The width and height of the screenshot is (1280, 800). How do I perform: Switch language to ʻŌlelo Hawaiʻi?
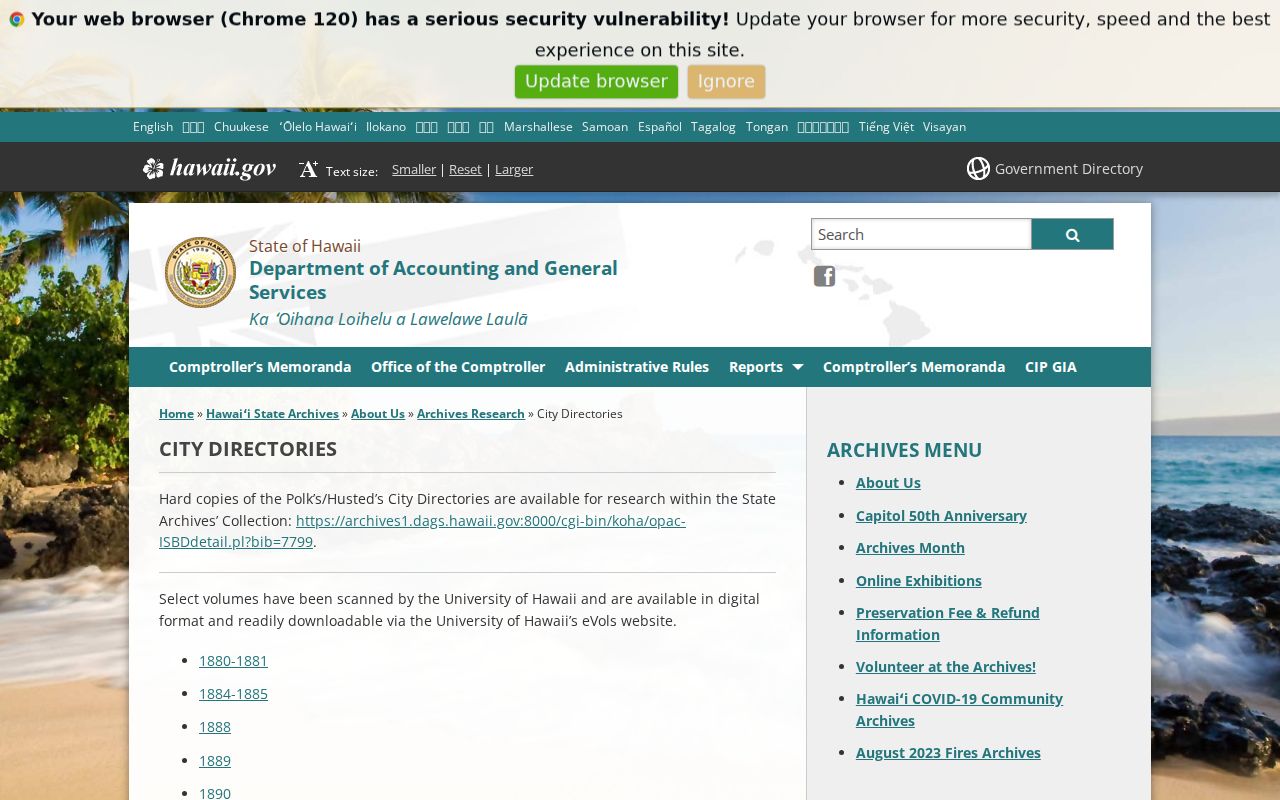[318, 126]
